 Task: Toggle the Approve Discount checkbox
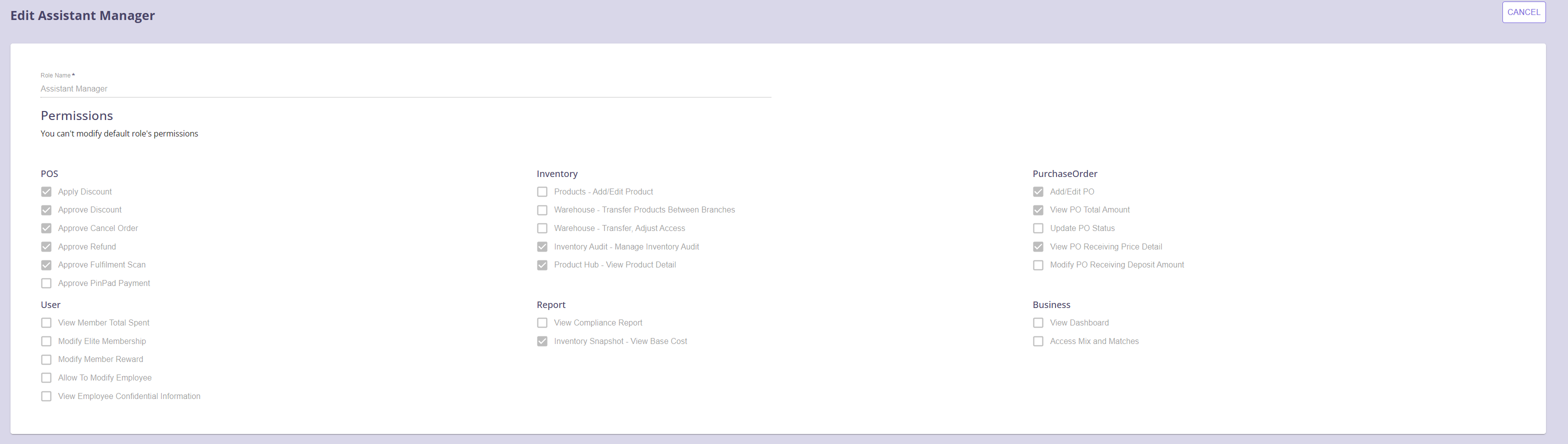click(46, 210)
